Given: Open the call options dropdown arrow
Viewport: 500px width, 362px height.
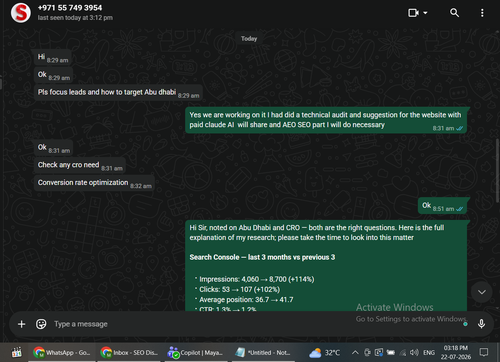Looking at the screenshot, I should coord(425,13).
